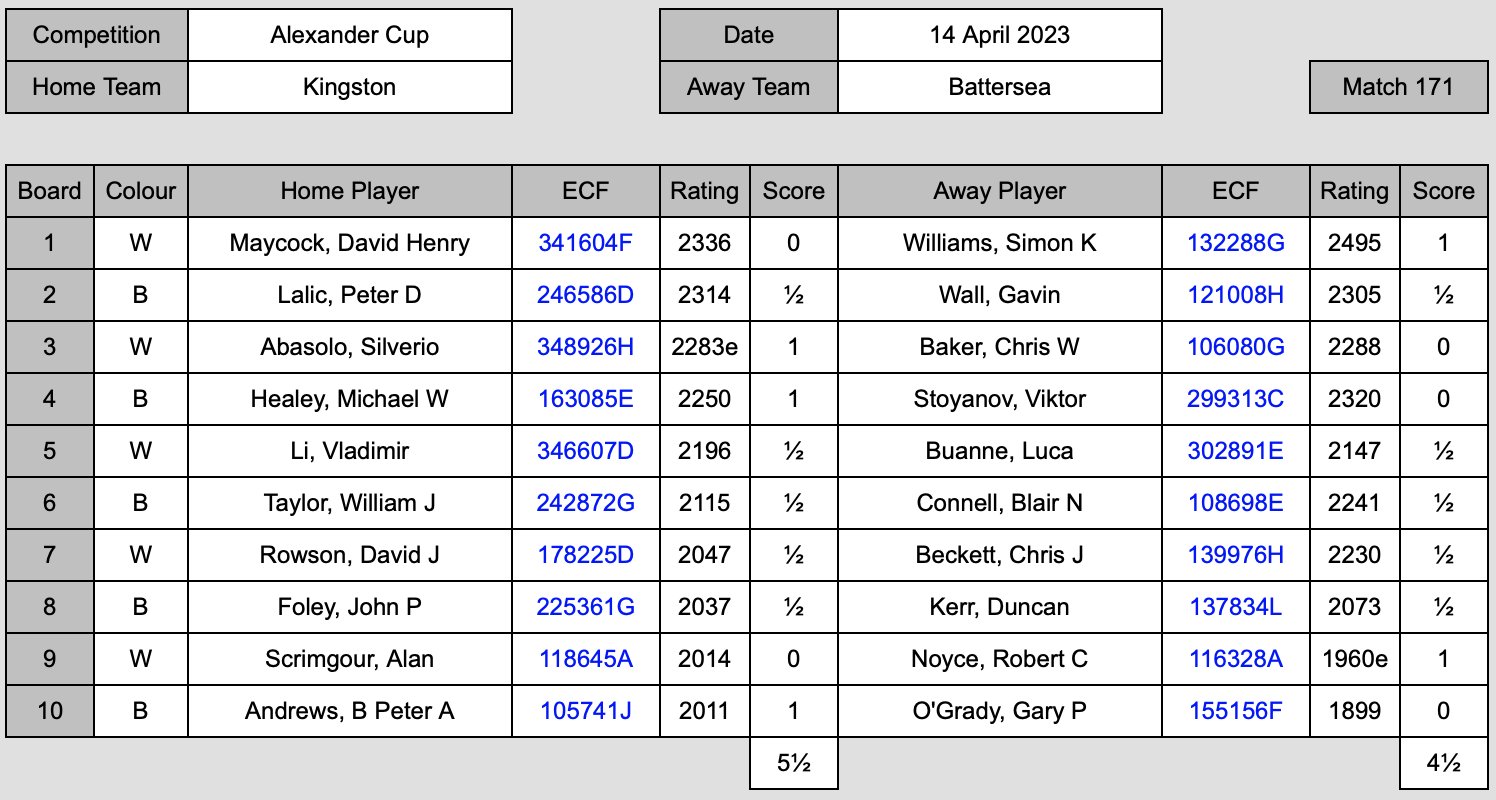This screenshot has height=800, width=1496.
Task: Follow ECF link 242872G for William Taylor
Action: [585, 503]
